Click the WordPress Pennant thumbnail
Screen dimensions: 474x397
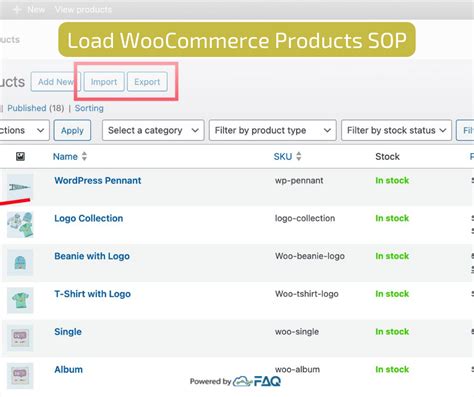pos(20,187)
